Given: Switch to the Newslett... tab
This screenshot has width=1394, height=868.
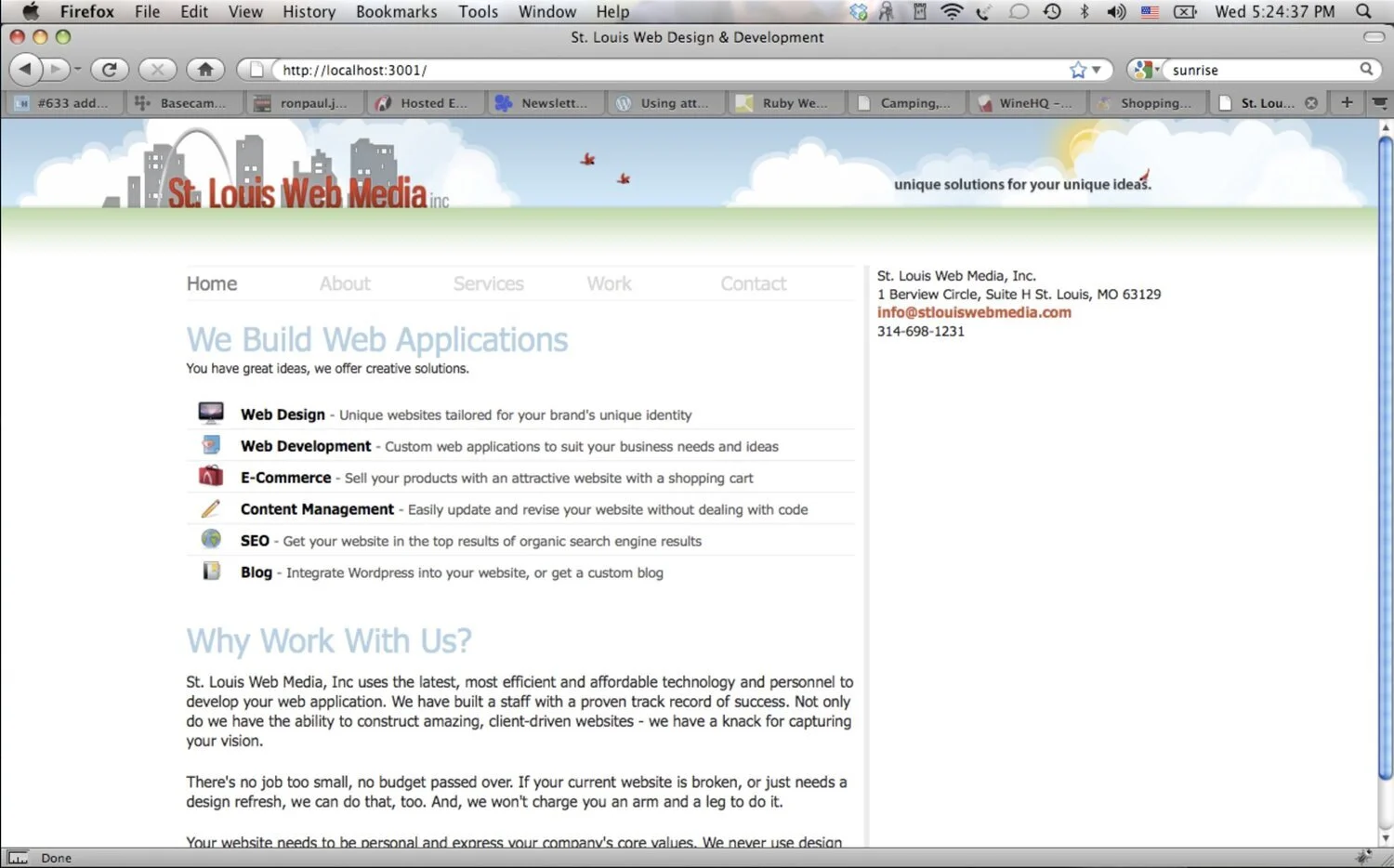Looking at the screenshot, I should (546, 103).
